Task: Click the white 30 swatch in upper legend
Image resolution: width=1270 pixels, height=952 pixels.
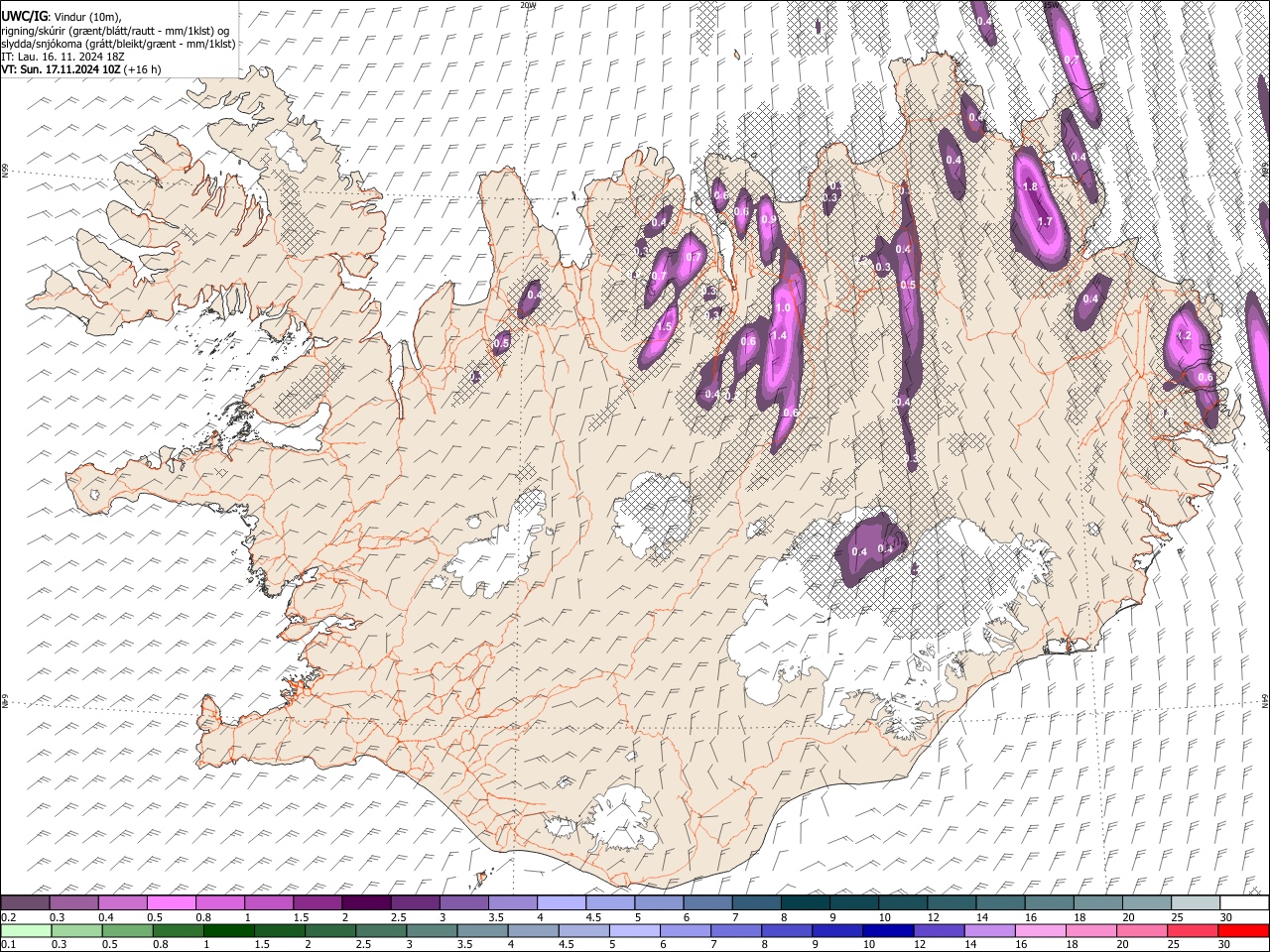Action: pyautogui.click(x=1244, y=903)
